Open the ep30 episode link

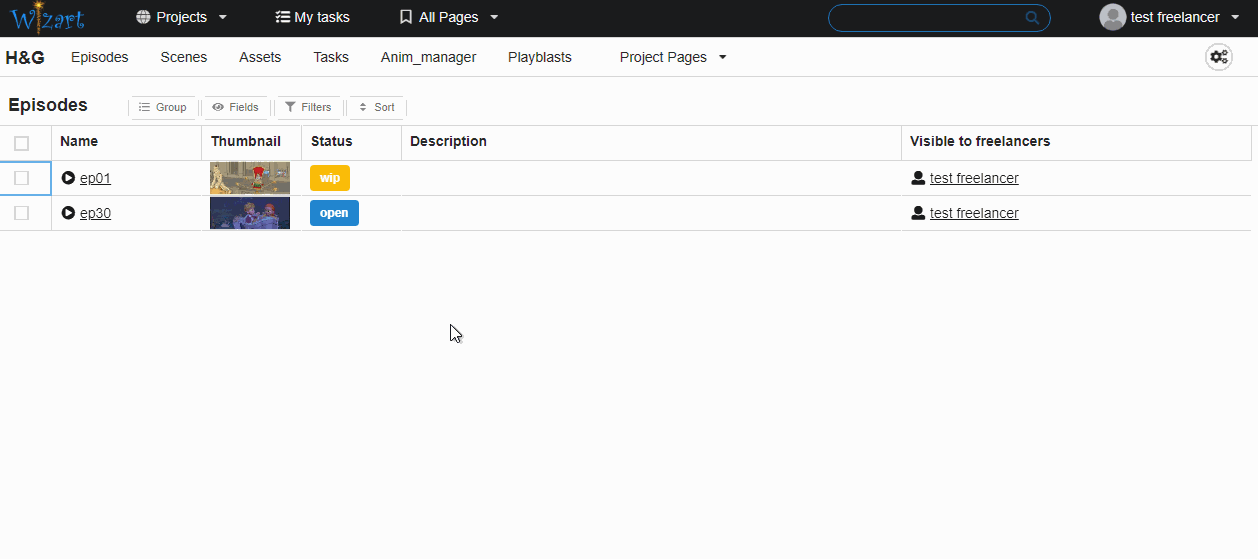(x=95, y=213)
